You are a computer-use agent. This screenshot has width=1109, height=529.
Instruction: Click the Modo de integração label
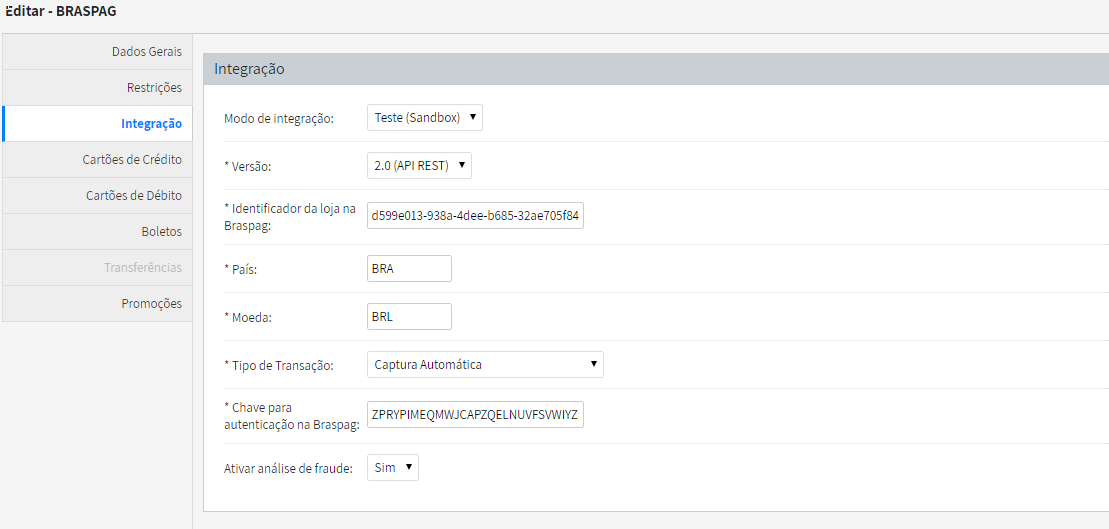[279, 119]
